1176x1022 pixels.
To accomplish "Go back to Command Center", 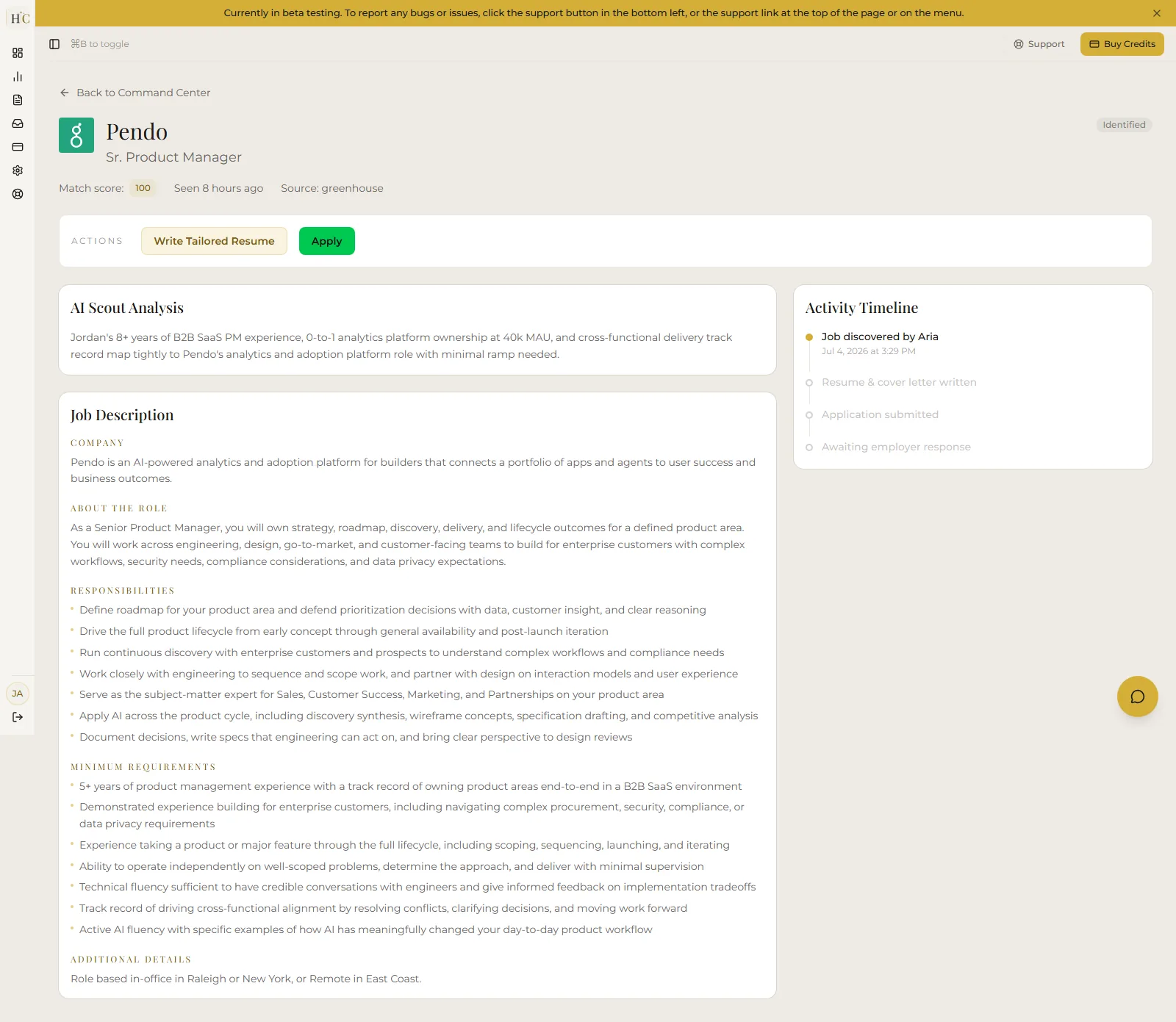I will pos(135,93).
